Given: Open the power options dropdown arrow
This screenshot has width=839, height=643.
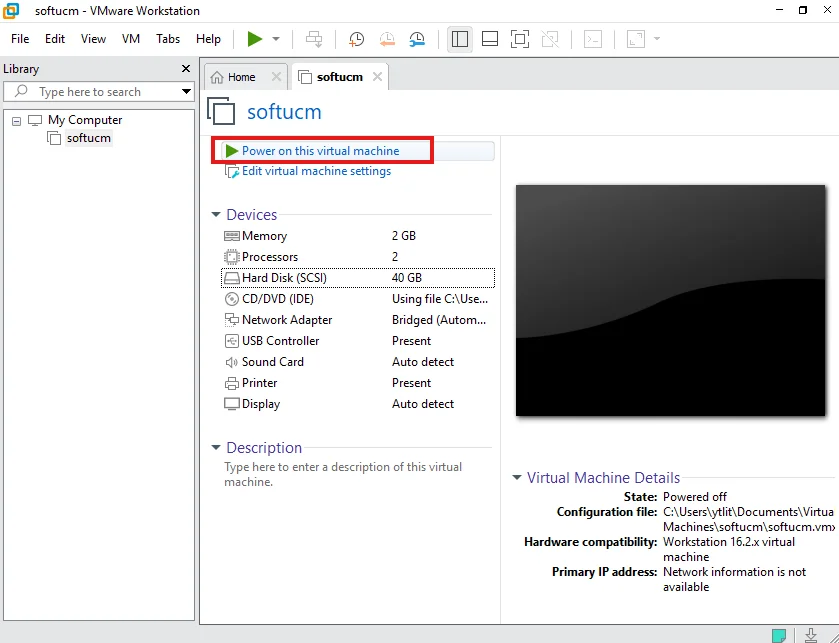Looking at the screenshot, I should click(276, 39).
